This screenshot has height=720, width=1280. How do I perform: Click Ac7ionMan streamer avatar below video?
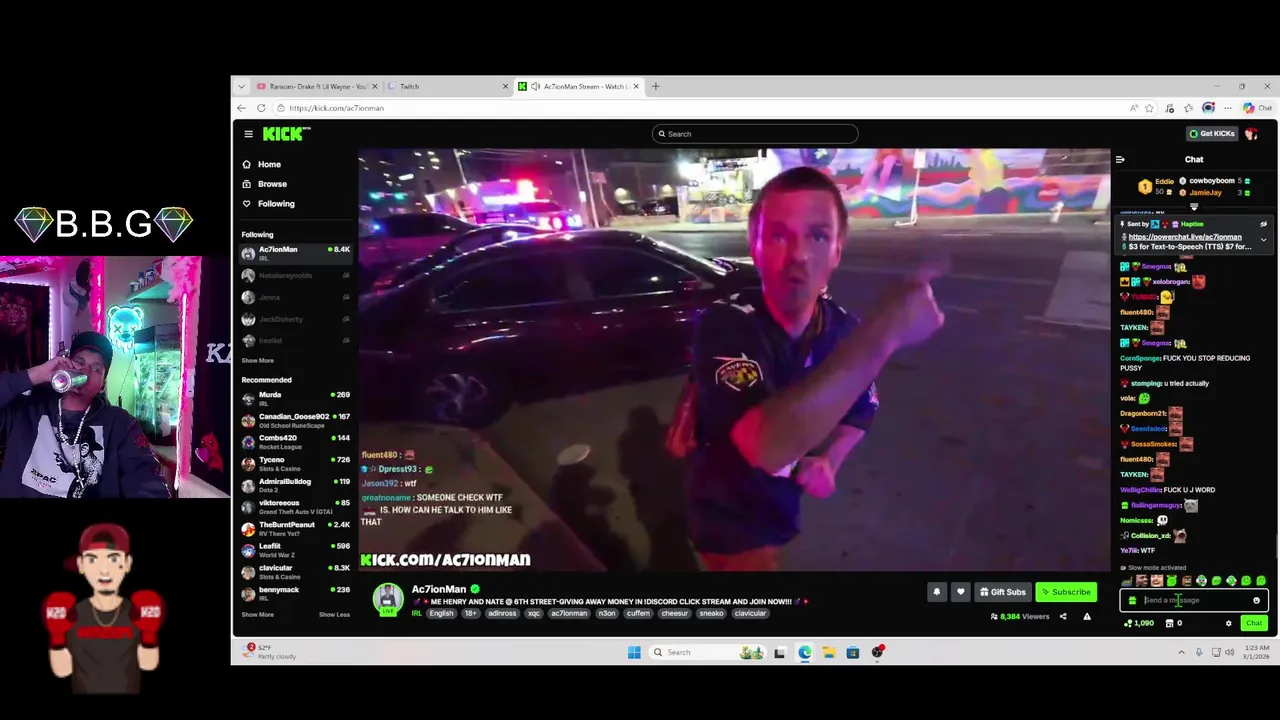388,599
